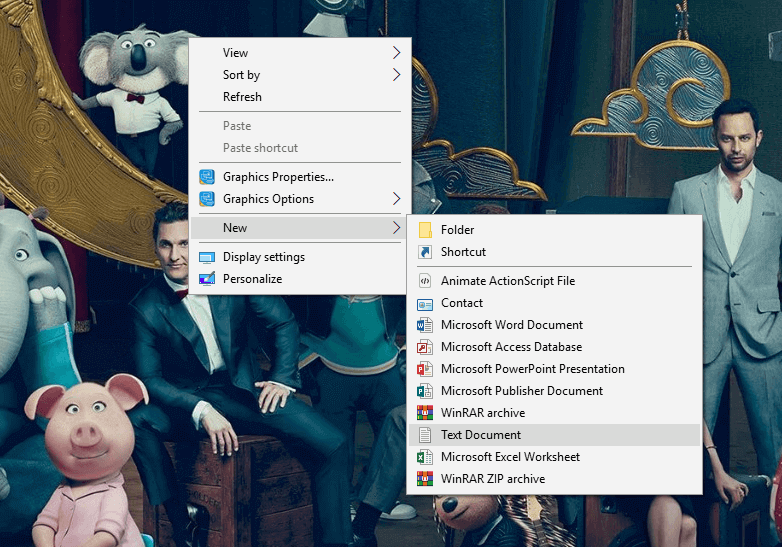Expand the New submenu arrow

point(396,228)
